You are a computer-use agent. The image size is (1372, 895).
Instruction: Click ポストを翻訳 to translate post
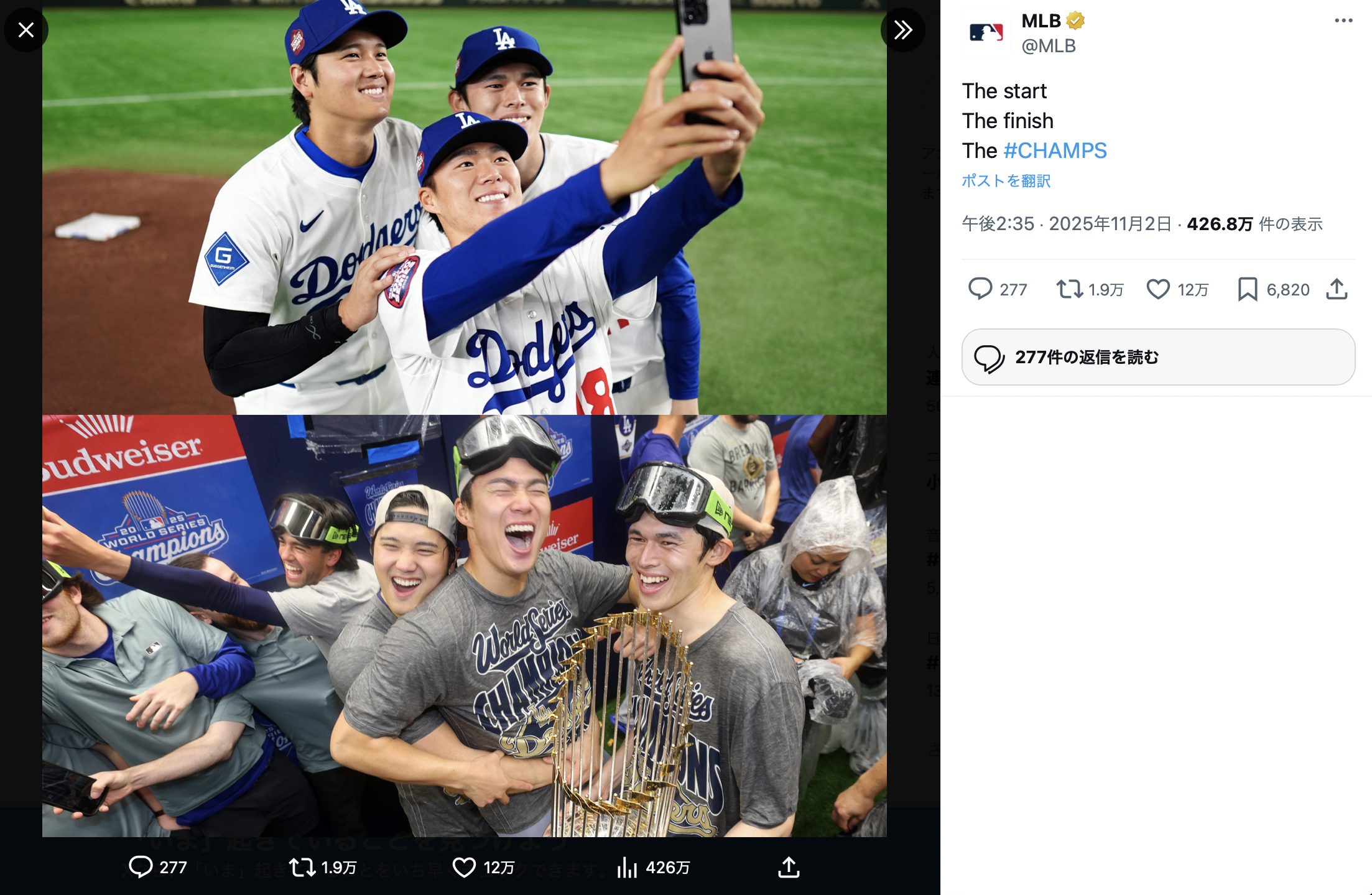[x=1006, y=181]
